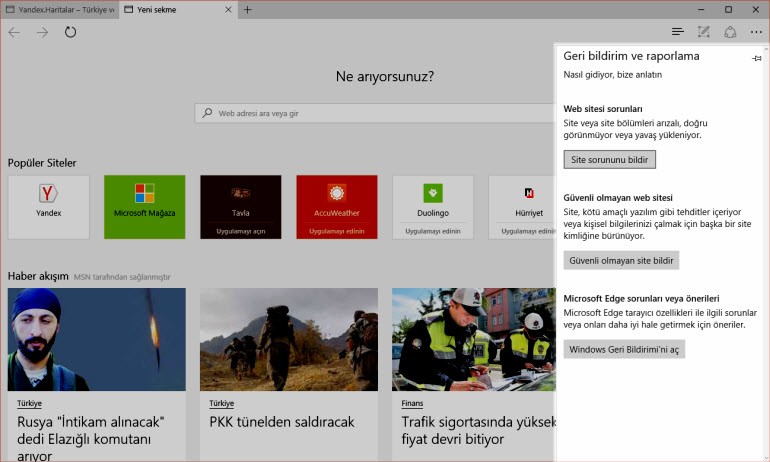Screen dimensions: 770x462
Task: Click the Finans category label
Action: [412, 403]
